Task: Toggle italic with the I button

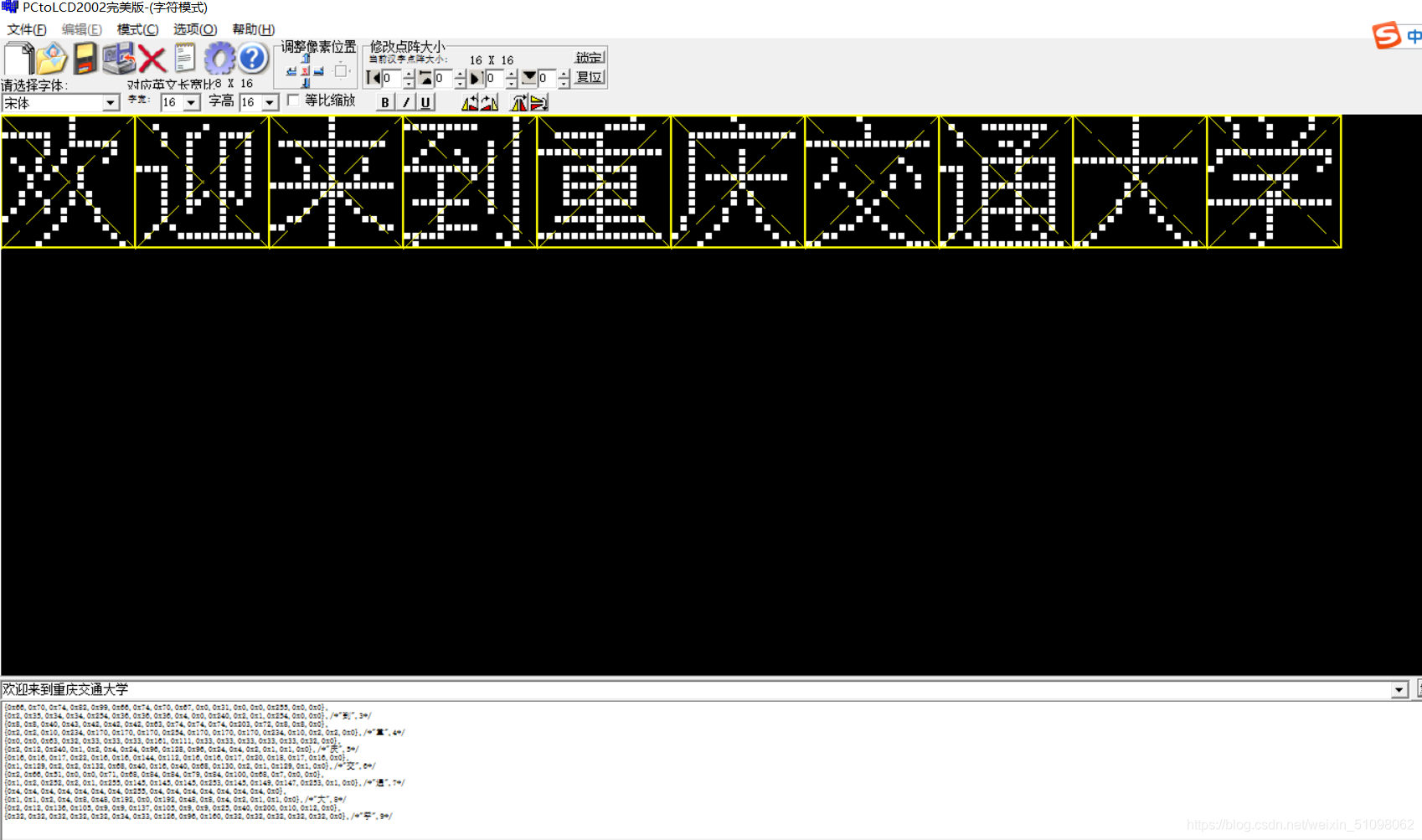Action: (x=406, y=102)
